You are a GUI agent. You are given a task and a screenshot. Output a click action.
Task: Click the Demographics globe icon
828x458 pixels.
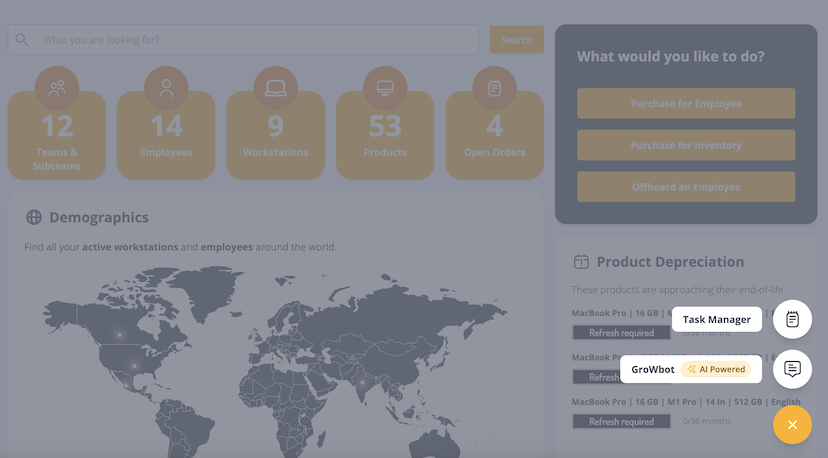click(34, 217)
